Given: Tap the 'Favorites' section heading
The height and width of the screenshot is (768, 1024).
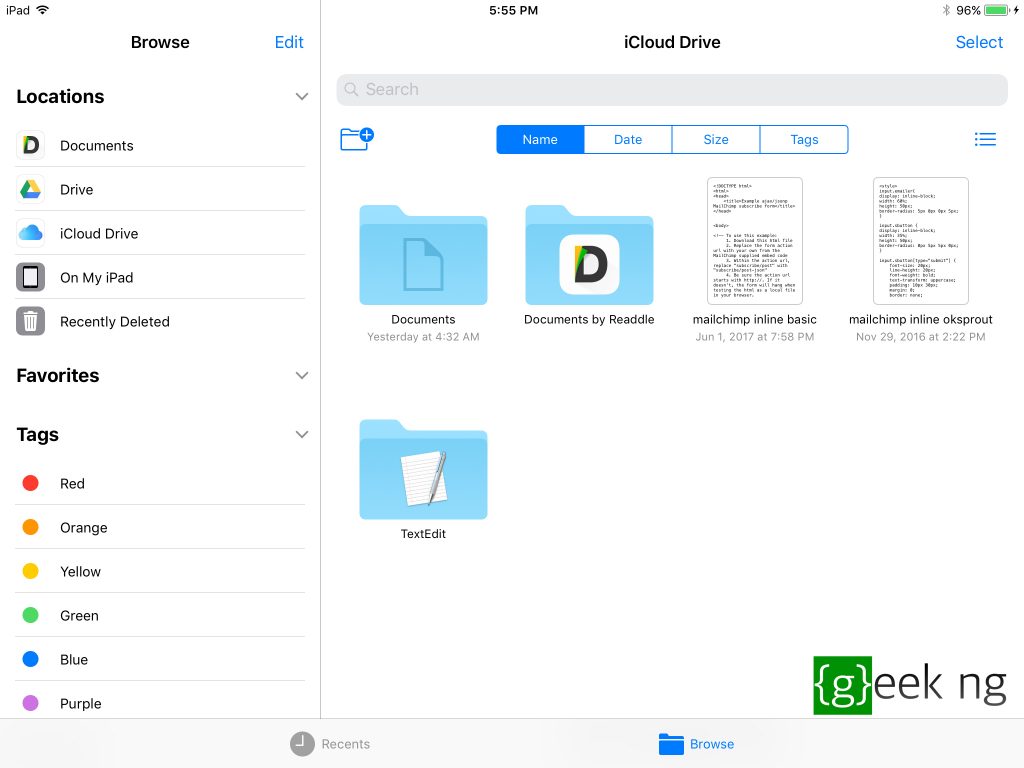Looking at the screenshot, I should click(x=58, y=376).
